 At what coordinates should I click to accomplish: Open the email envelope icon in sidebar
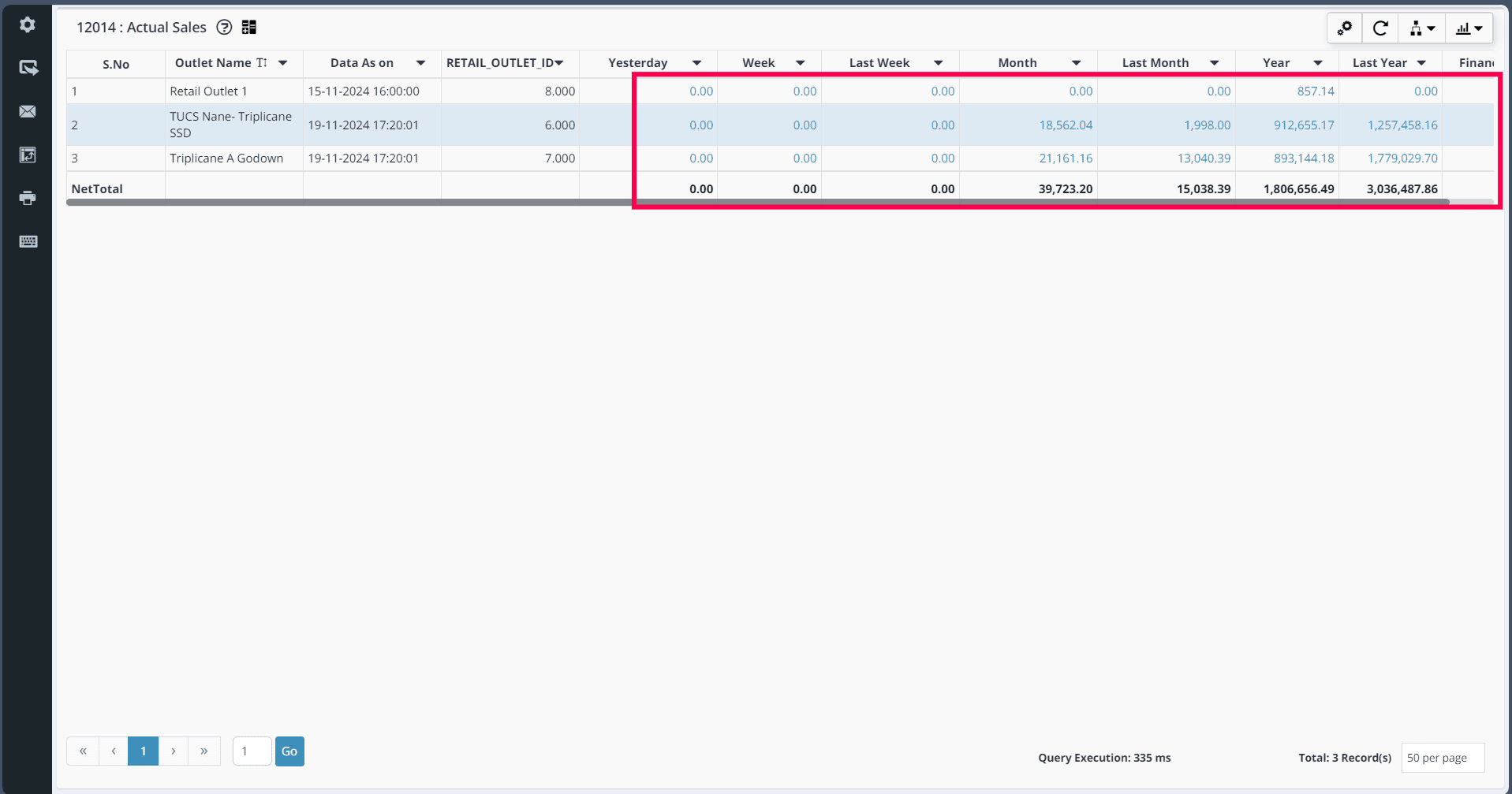[28, 111]
